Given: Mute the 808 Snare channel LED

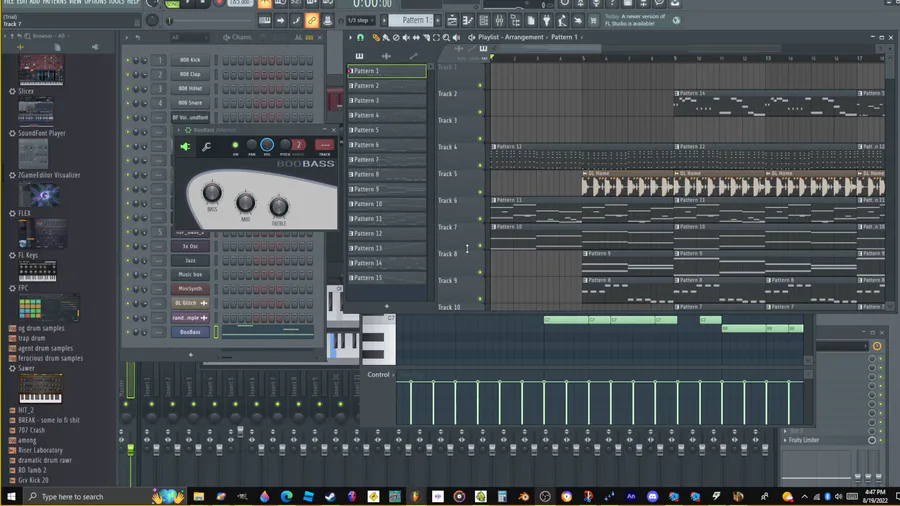Looking at the screenshot, I should pyautogui.click(x=128, y=103).
